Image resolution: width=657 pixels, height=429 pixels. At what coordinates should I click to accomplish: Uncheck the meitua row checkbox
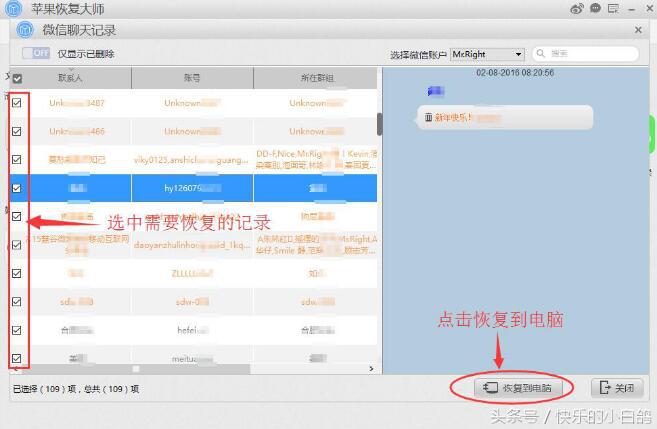17,358
